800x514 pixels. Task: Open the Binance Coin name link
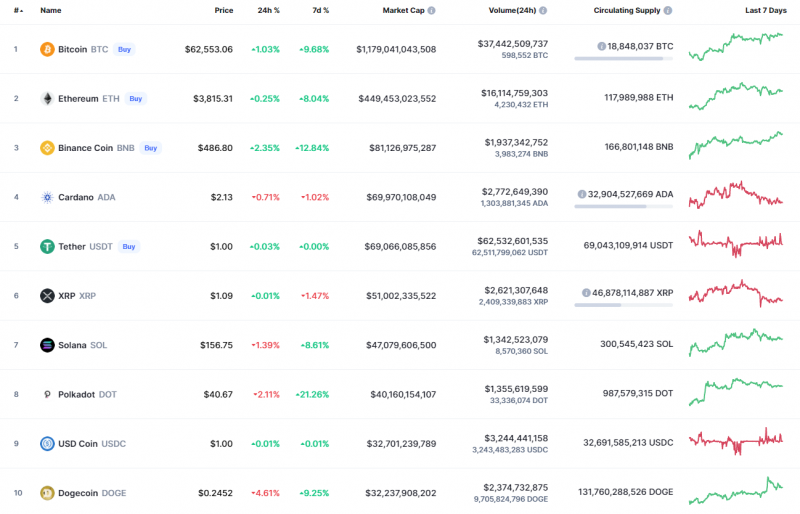click(85, 148)
